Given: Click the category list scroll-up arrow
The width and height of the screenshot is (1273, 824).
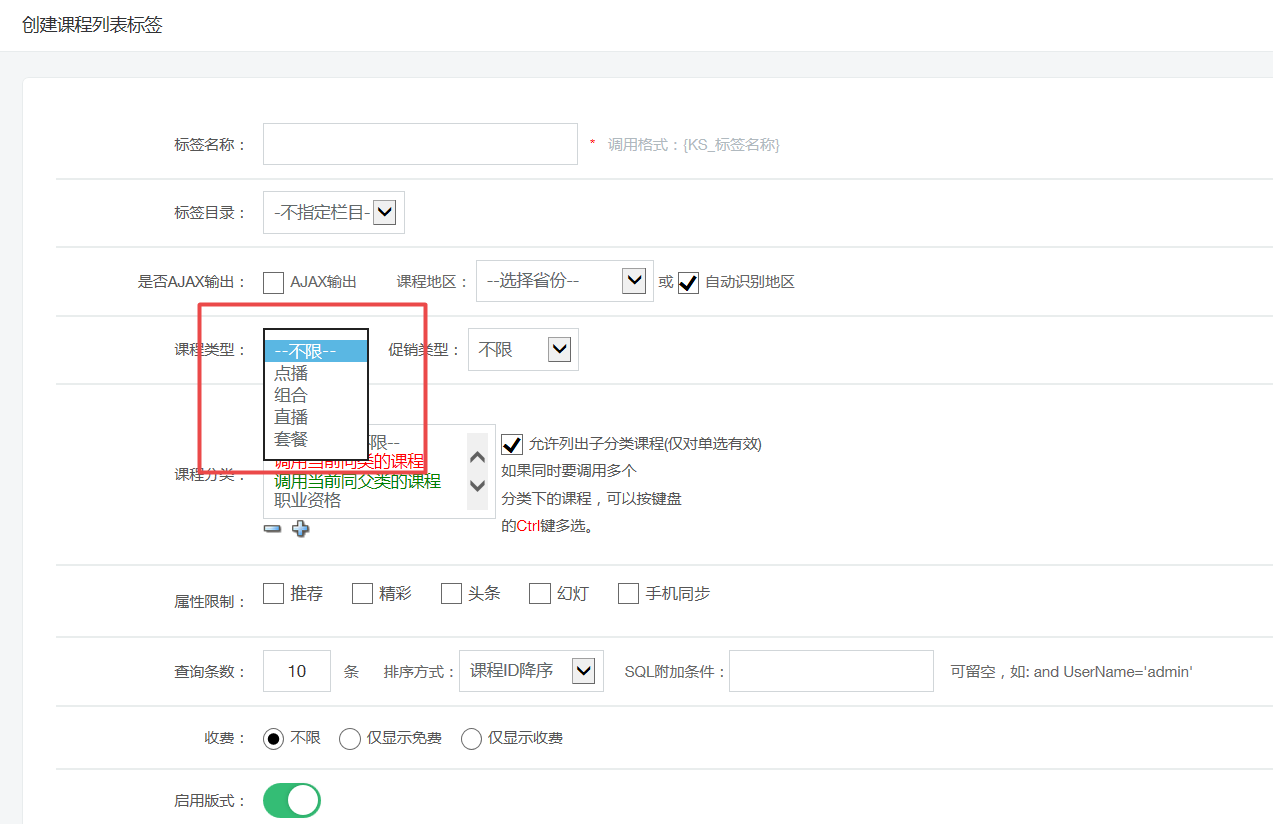Looking at the screenshot, I should 477,457.
